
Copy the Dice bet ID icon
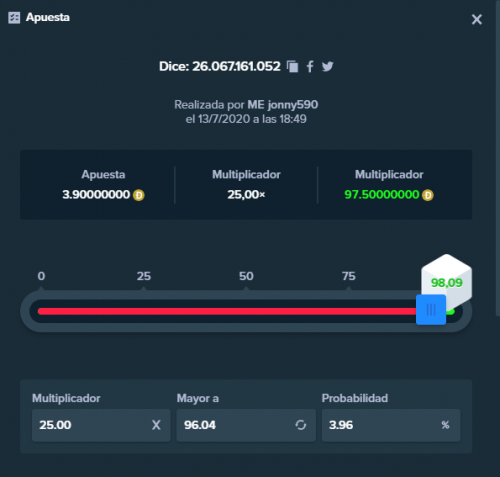(x=292, y=66)
